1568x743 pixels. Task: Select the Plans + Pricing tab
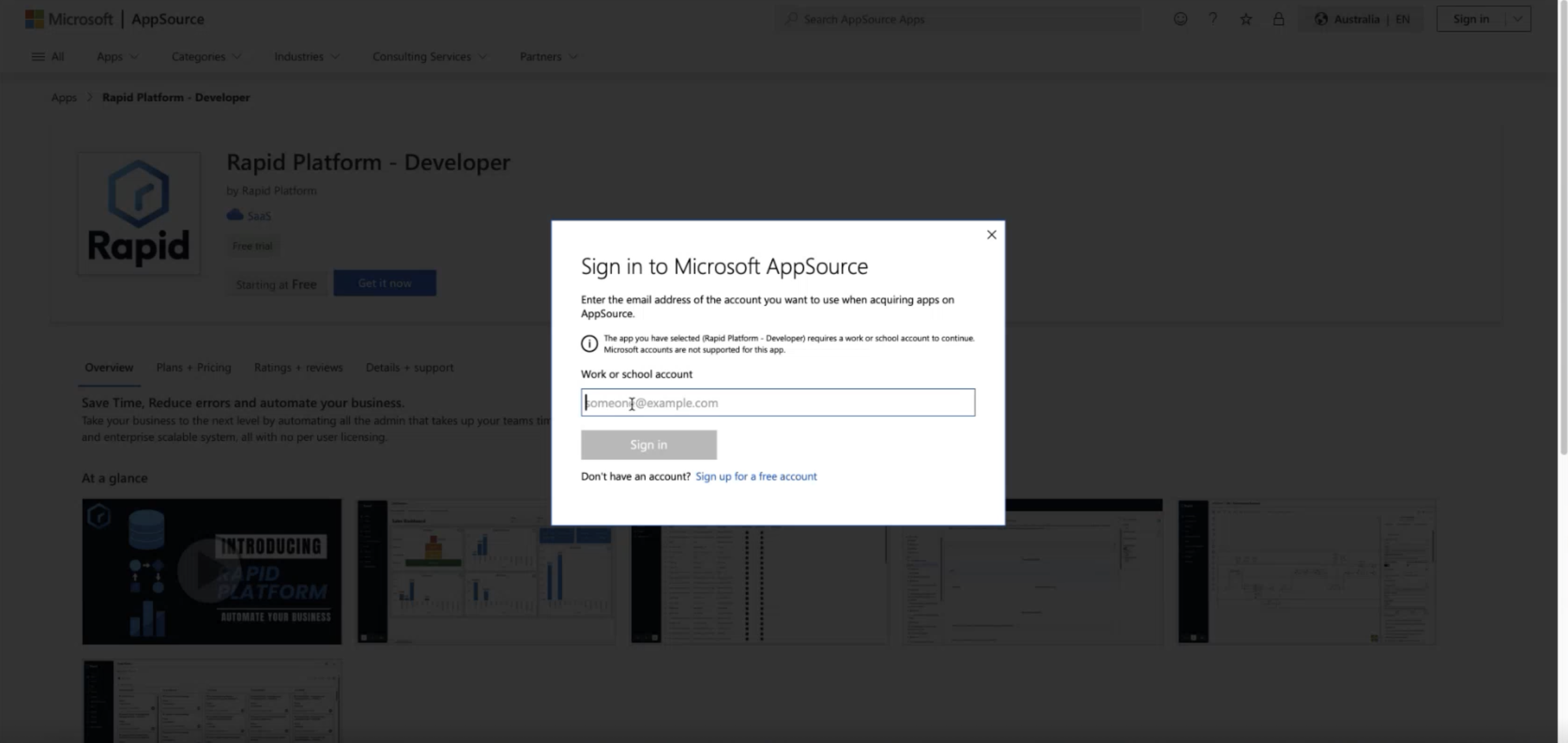coord(193,366)
